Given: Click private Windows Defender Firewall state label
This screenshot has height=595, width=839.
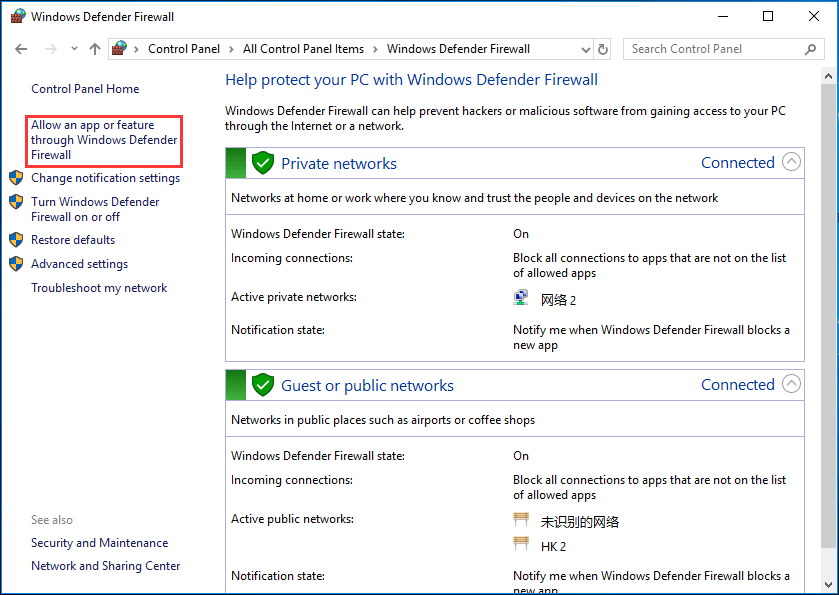Looking at the screenshot, I should pyautogui.click(x=318, y=234).
